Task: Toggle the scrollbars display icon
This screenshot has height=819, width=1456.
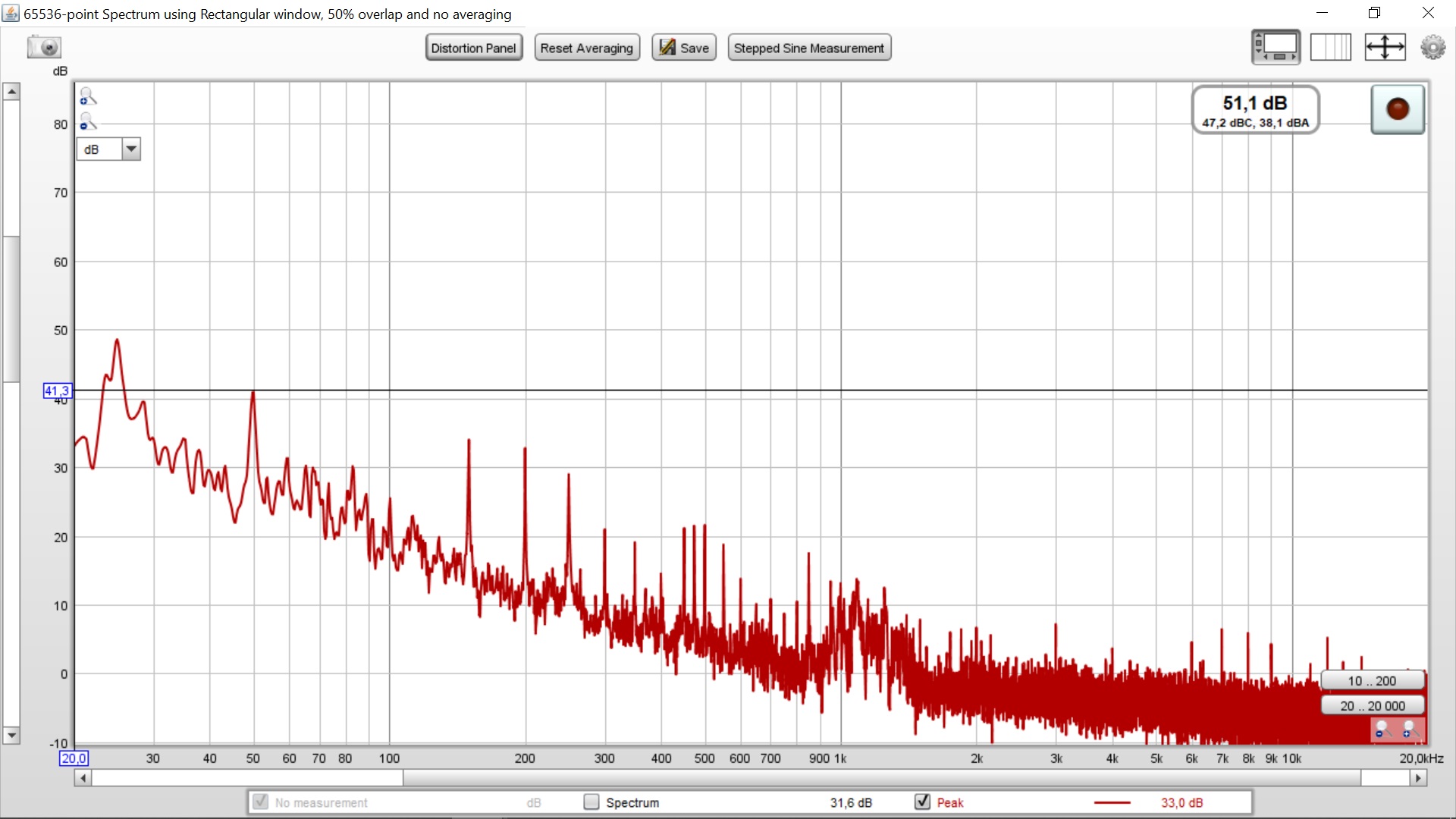Action: (x=1276, y=47)
